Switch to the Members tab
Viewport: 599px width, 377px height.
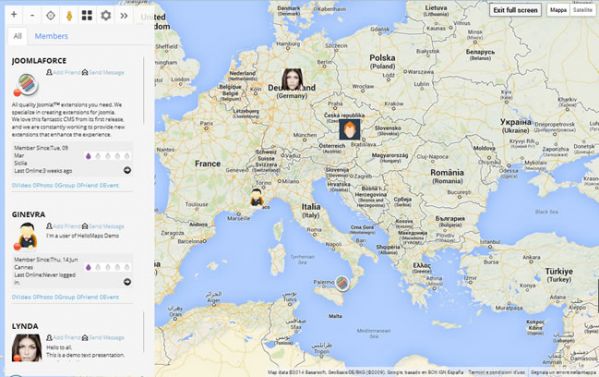click(51, 36)
